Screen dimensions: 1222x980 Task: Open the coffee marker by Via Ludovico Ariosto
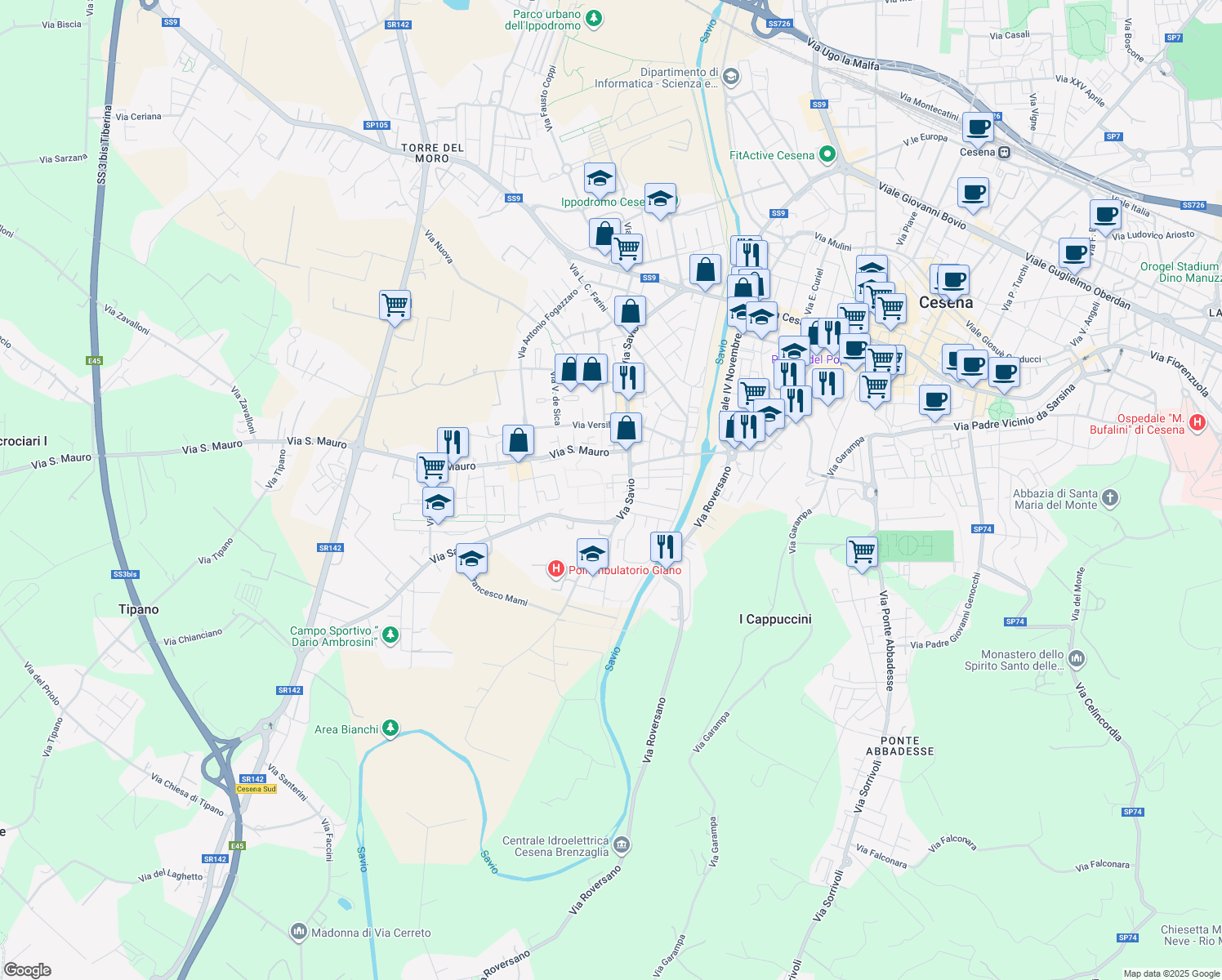1105,216
